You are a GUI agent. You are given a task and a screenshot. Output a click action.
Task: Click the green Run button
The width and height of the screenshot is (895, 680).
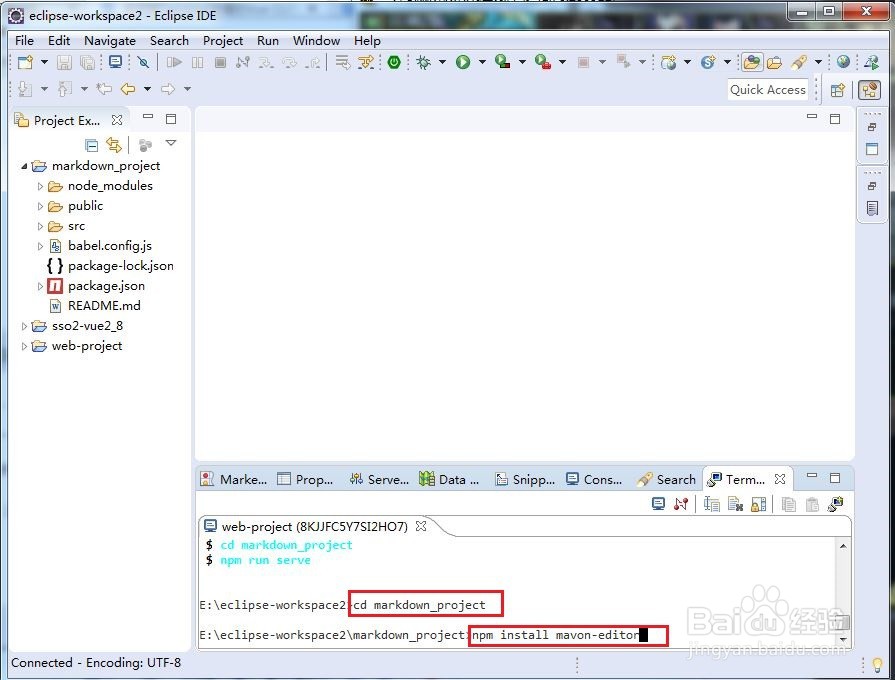coord(463,62)
